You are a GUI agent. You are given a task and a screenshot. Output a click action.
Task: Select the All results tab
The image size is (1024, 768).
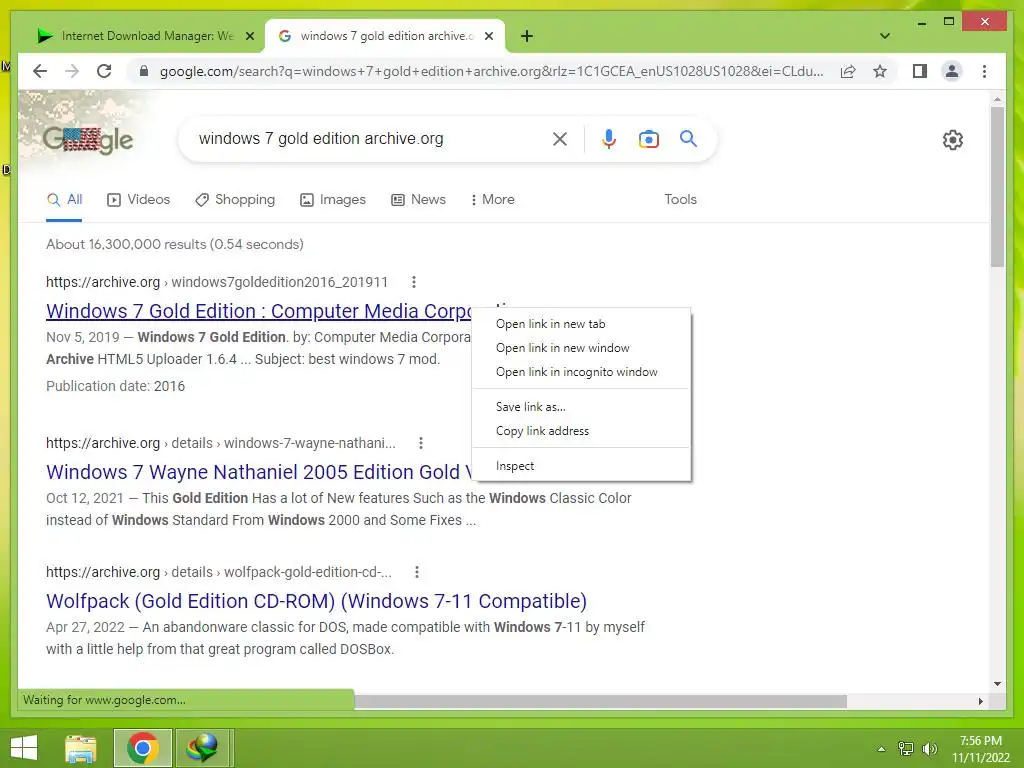click(x=65, y=199)
